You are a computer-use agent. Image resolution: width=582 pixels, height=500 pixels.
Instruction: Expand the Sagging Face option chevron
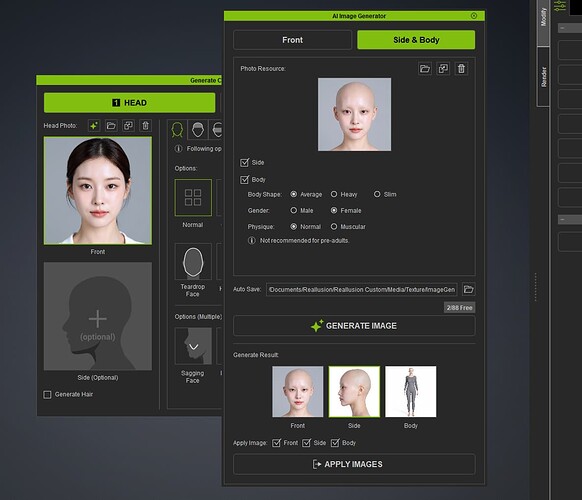click(194, 347)
